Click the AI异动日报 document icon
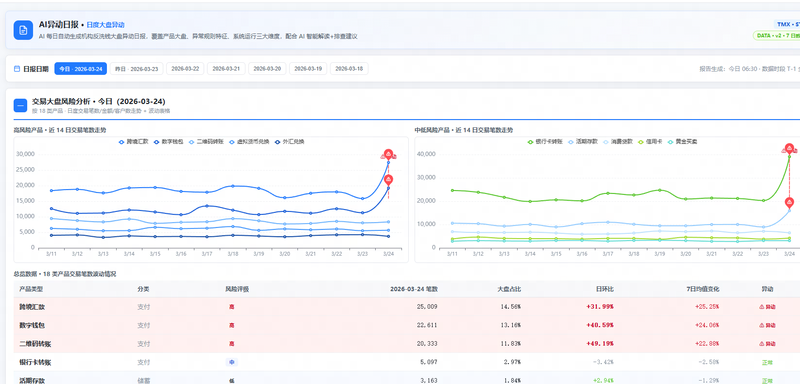The height and width of the screenshot is (384, 800). pyautogui.click(x=23, y=30)
